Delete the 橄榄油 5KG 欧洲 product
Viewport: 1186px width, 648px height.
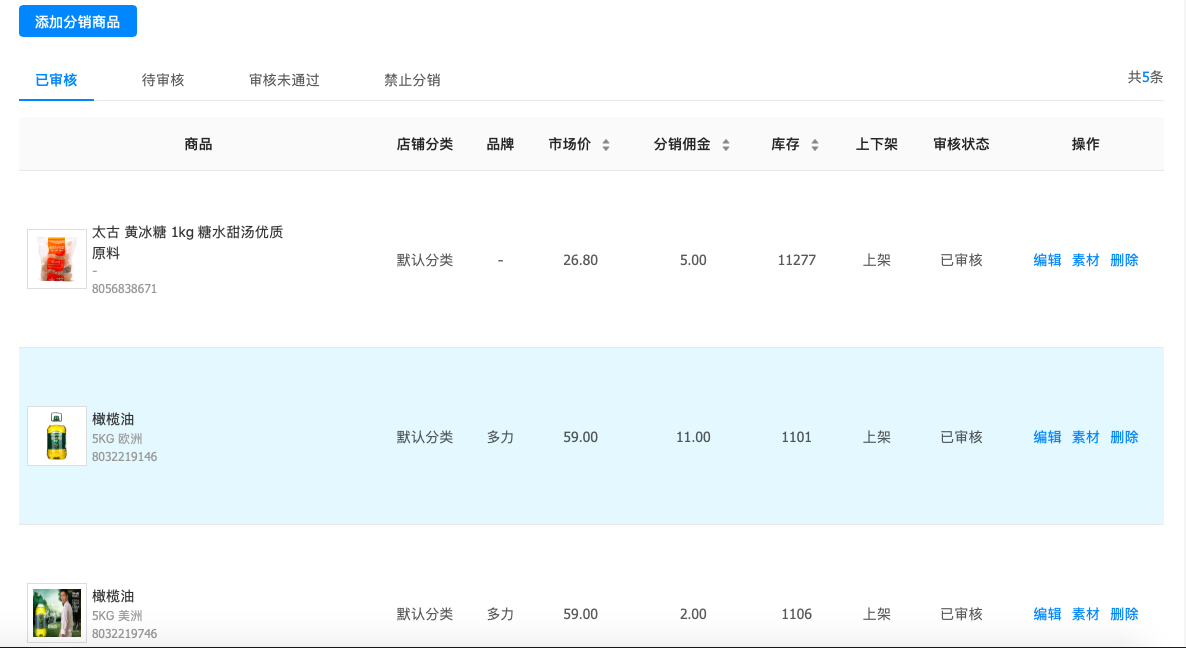click(1124, 437)
